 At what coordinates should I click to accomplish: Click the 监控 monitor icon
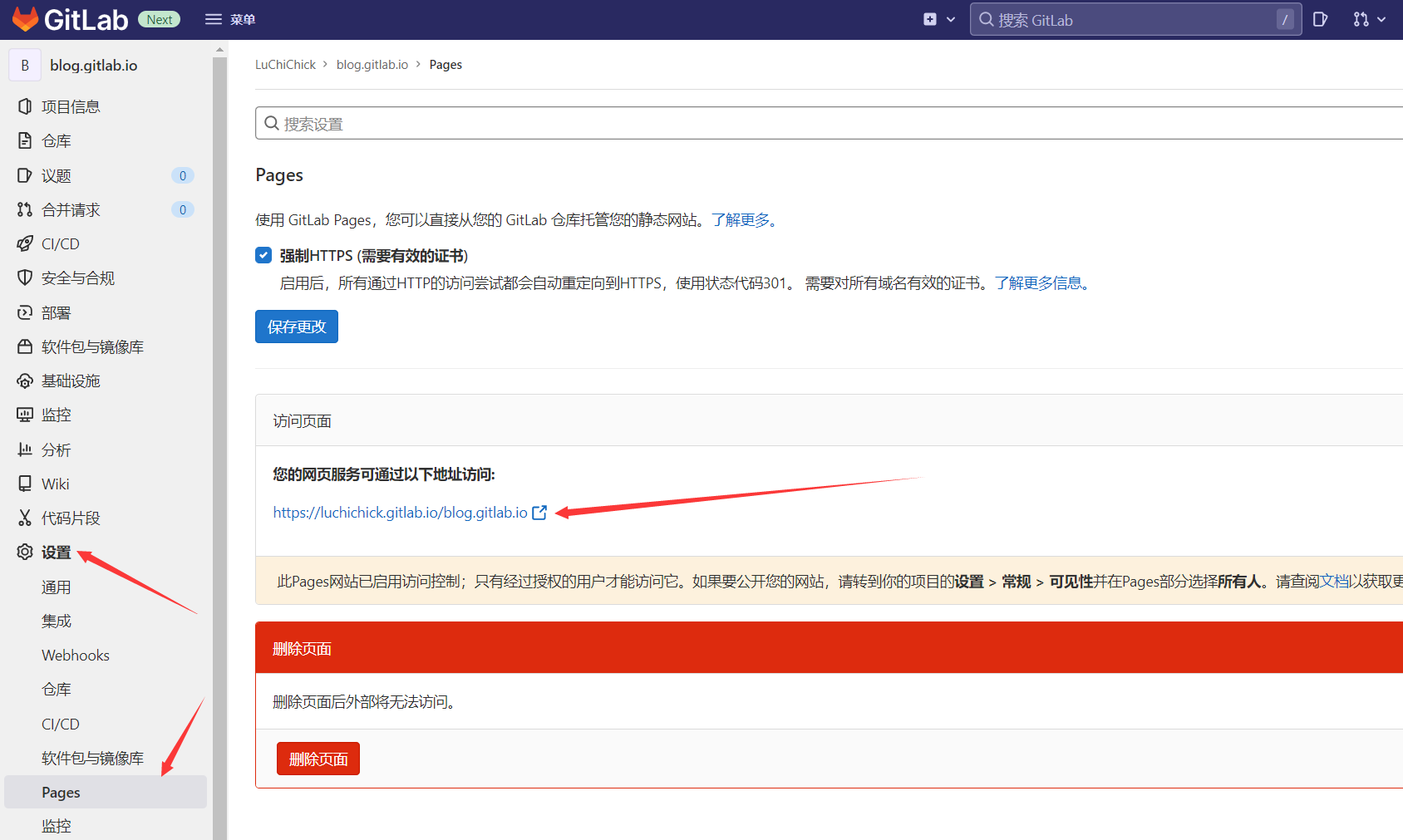25,415
